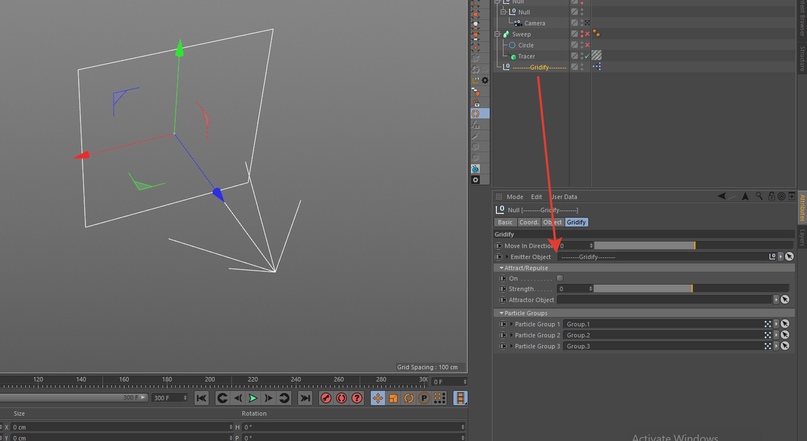The height and width of the screenshot is (441, 807).
Task: Switch to Object tab
Action: 552,222
